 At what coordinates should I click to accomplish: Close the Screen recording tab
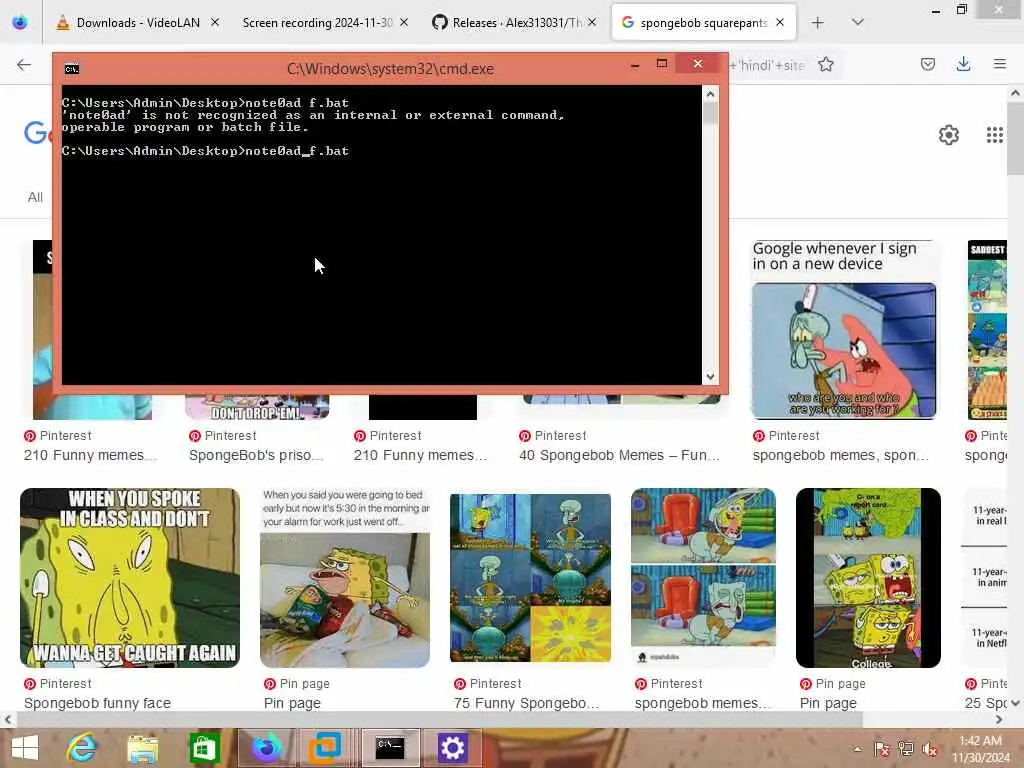click(404, 23)
